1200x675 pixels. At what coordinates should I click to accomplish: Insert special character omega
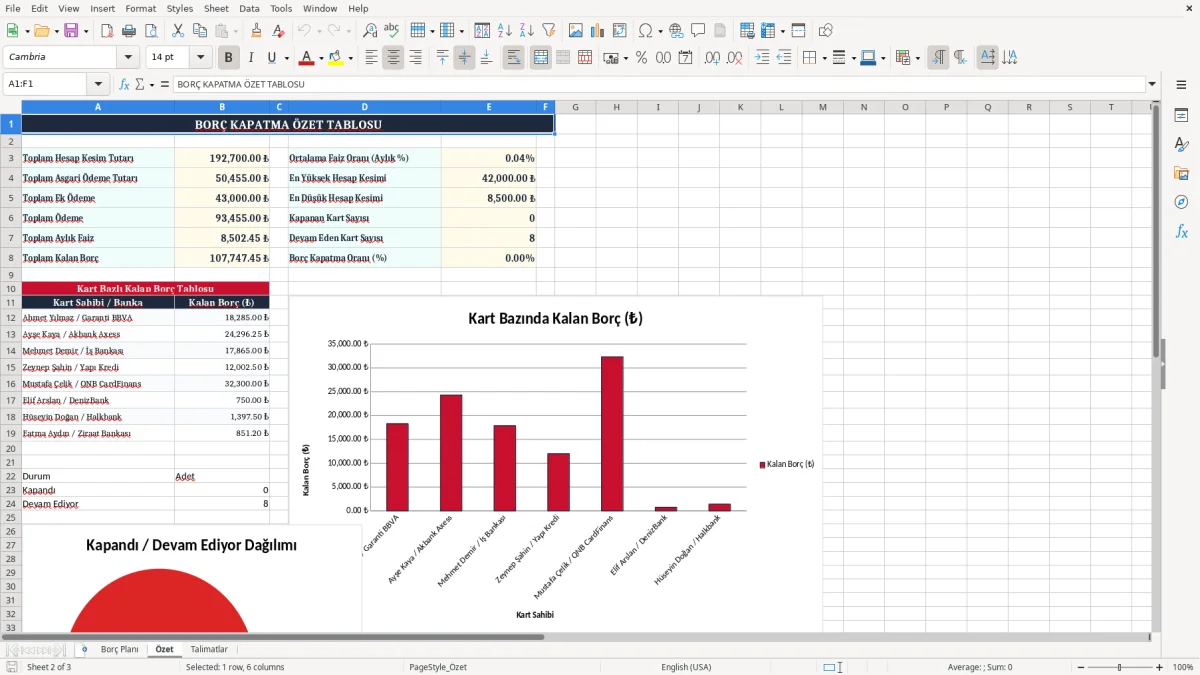click(645, 31)
